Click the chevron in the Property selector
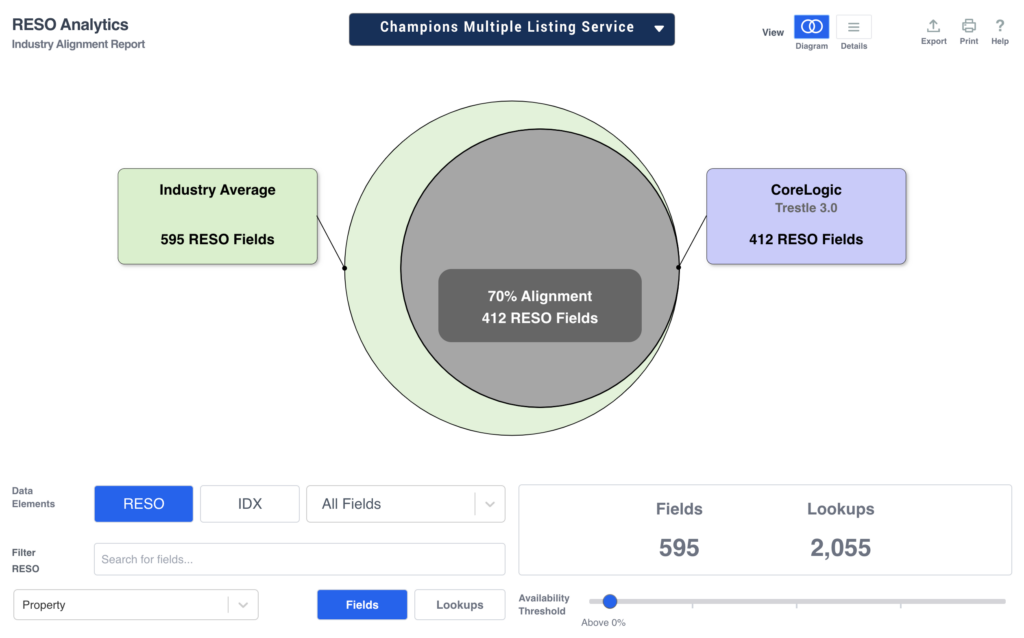 (x=243, y=605)
